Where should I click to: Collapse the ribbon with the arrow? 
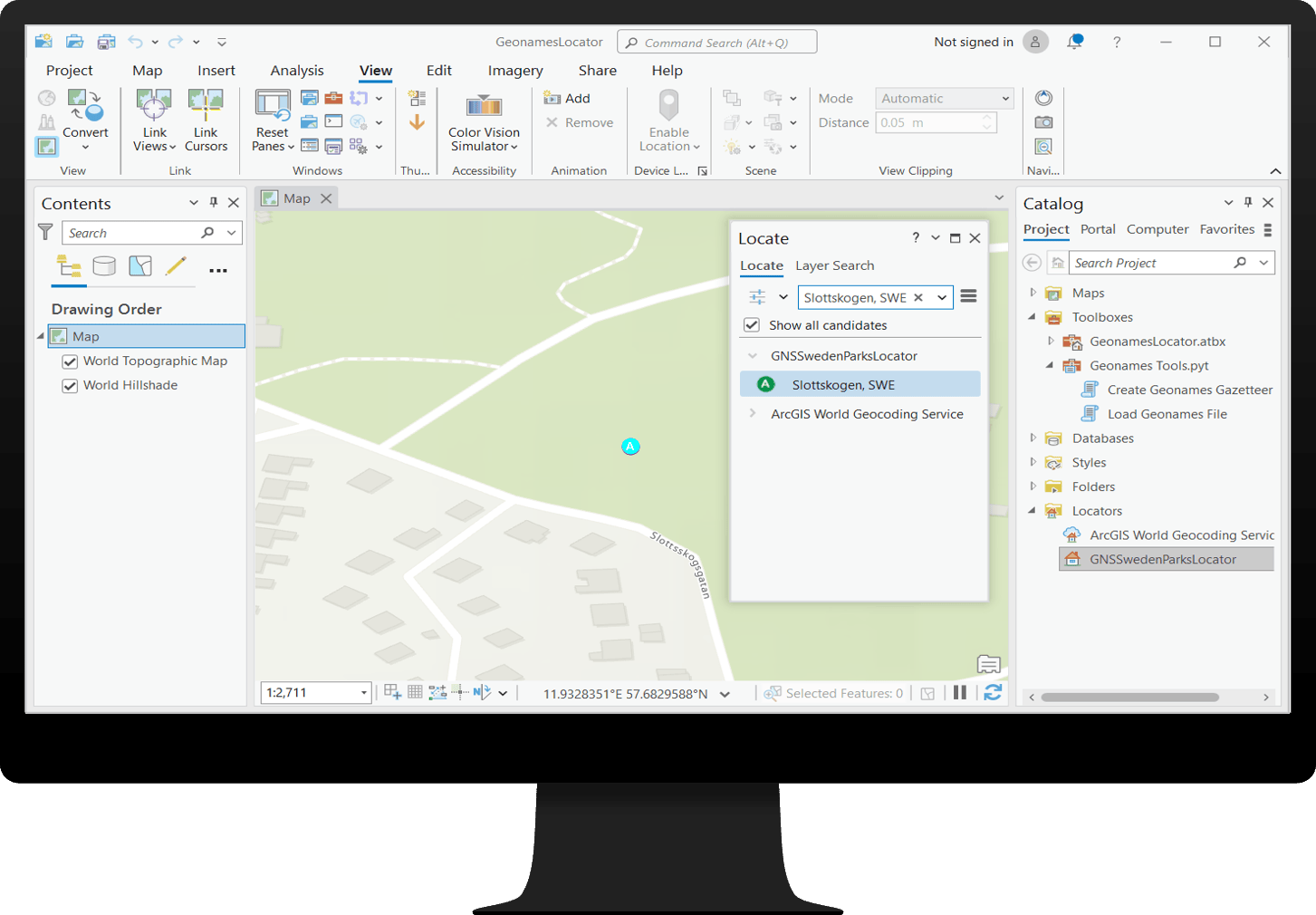pyautogui.click(x=1275, y=171)
